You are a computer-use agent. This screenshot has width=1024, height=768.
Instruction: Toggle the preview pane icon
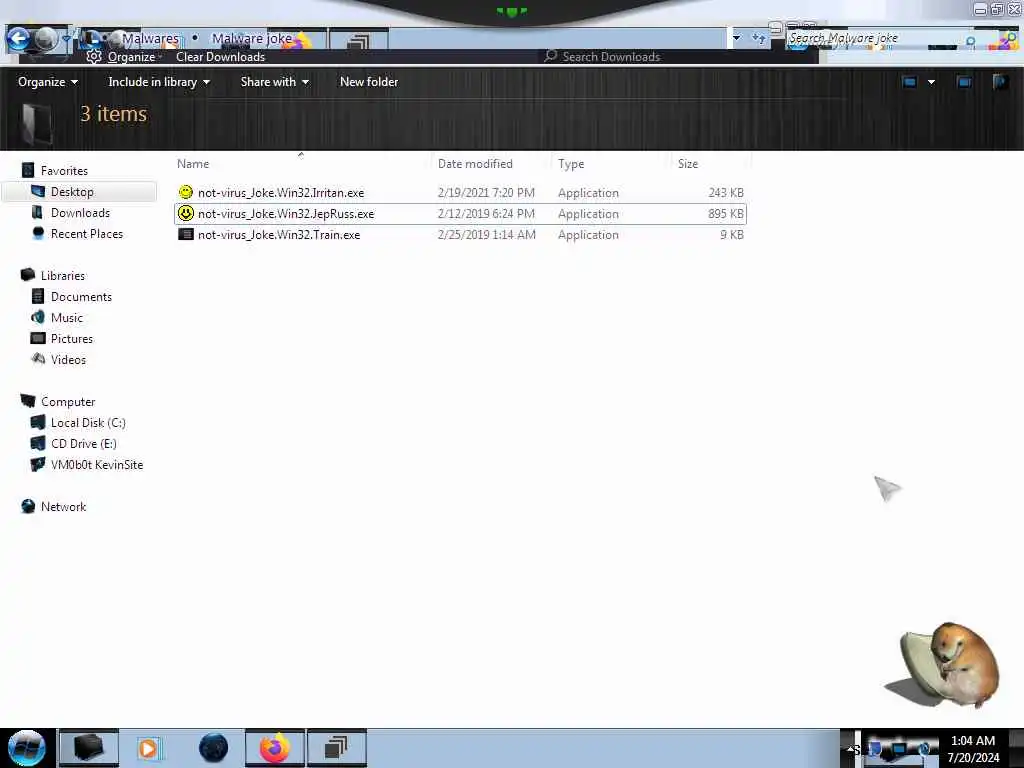[964, 82]
